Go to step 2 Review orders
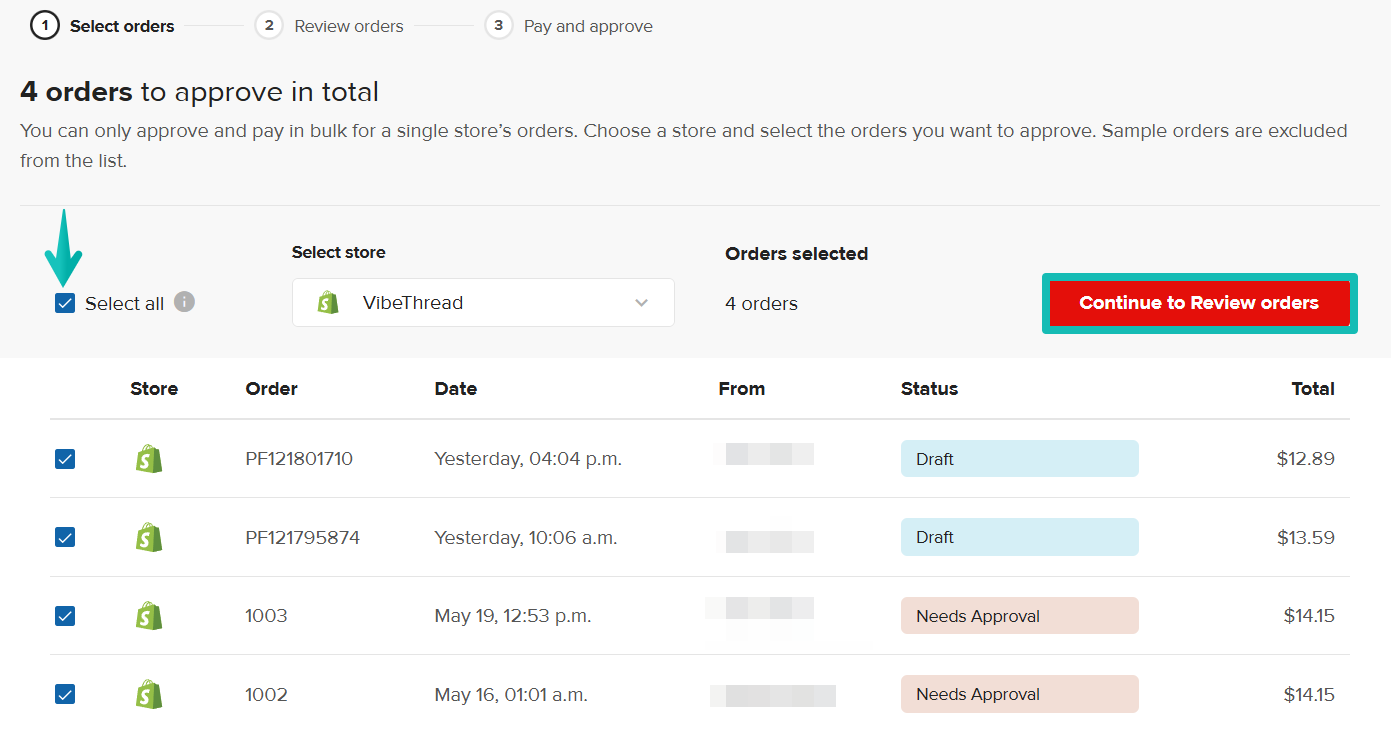Viewport: 1391px width, 729px height. (x=330, y=26)
